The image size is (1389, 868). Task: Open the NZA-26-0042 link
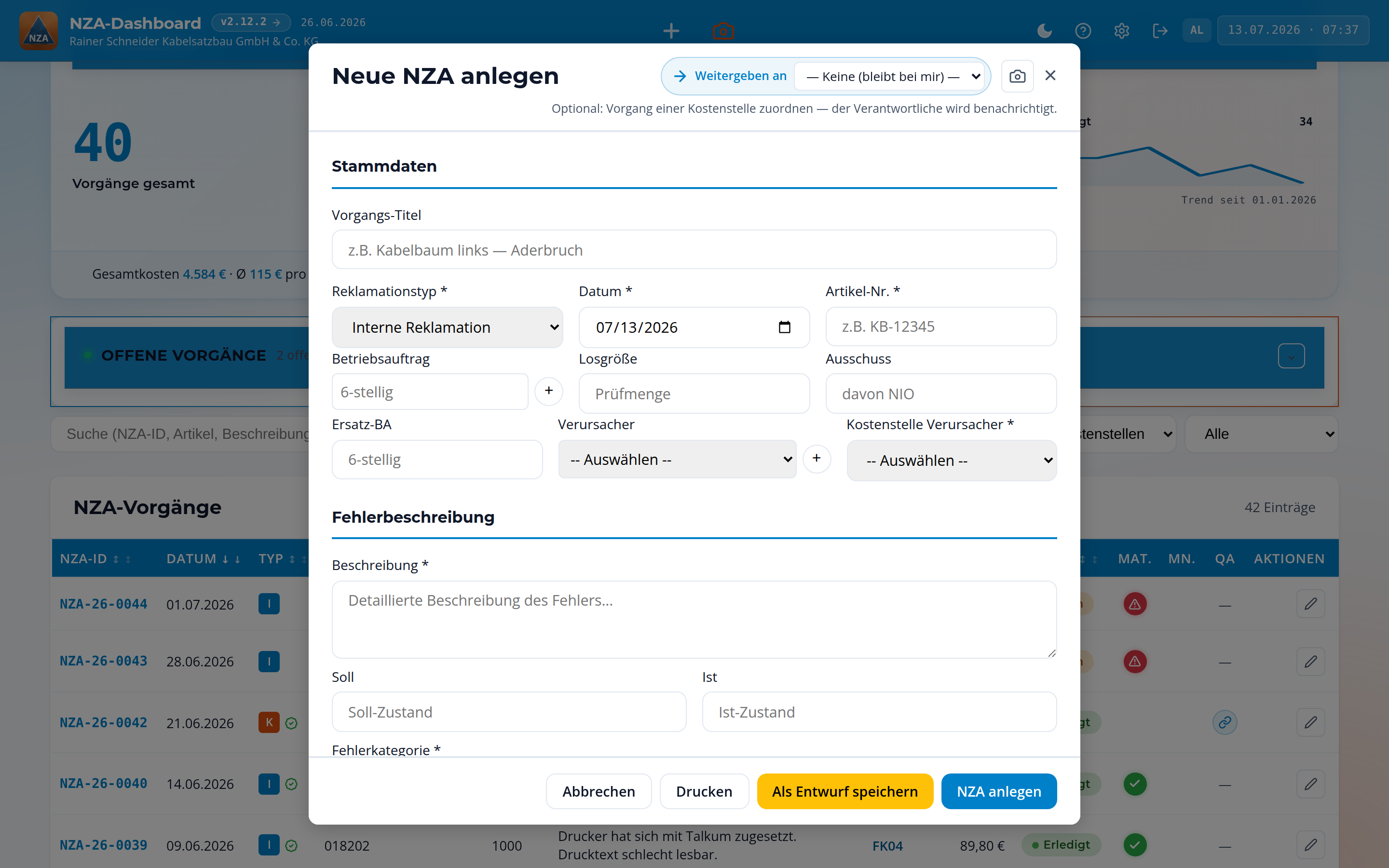[x=103, y=723]
